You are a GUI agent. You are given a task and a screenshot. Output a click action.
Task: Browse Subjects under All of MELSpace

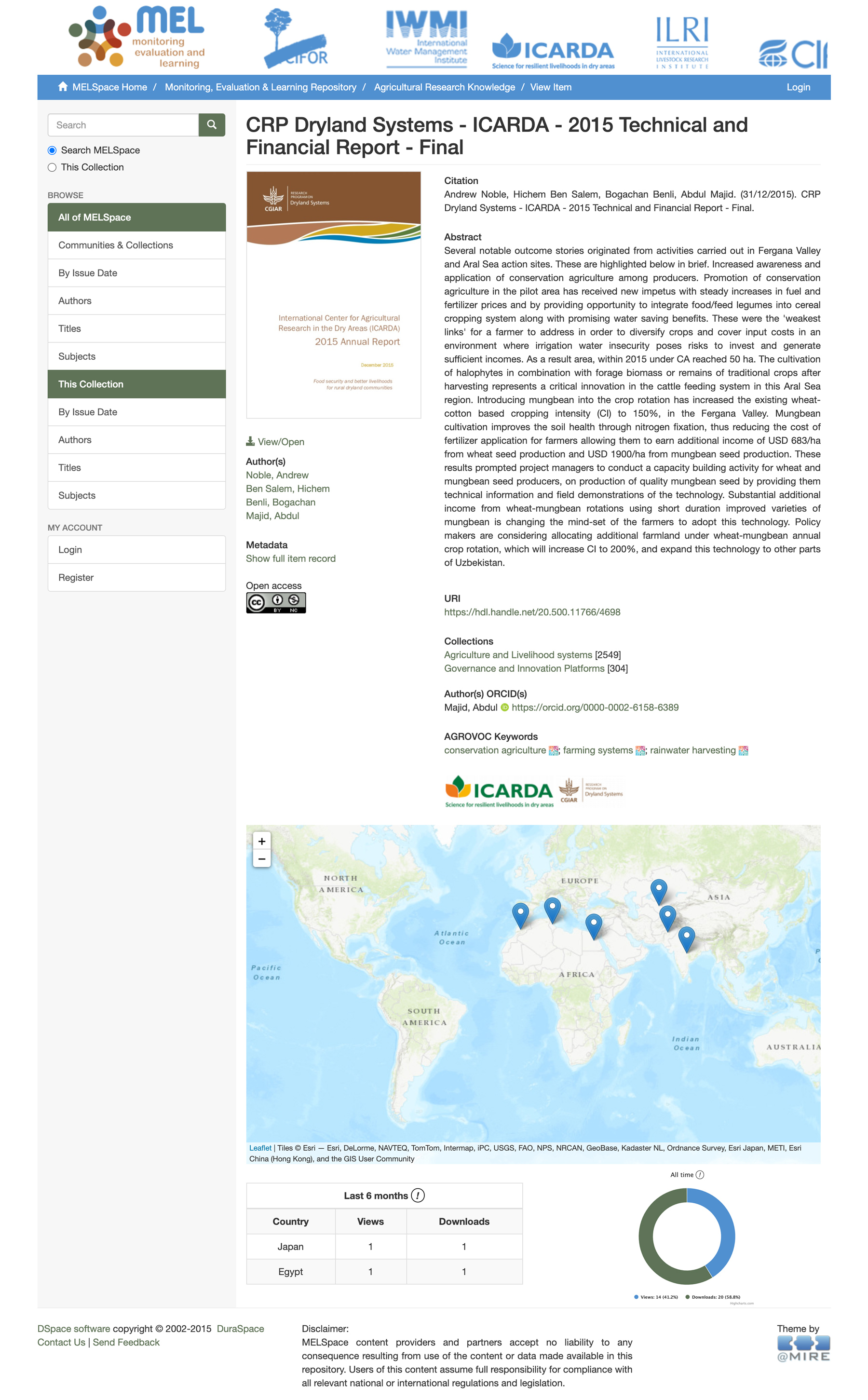click(136, 356)
